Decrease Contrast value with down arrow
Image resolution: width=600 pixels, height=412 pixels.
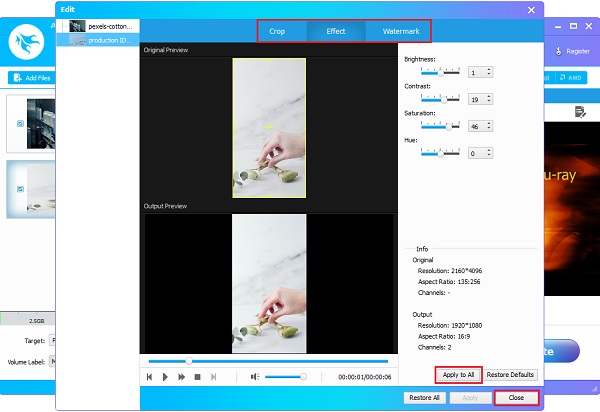pos(489,102)
